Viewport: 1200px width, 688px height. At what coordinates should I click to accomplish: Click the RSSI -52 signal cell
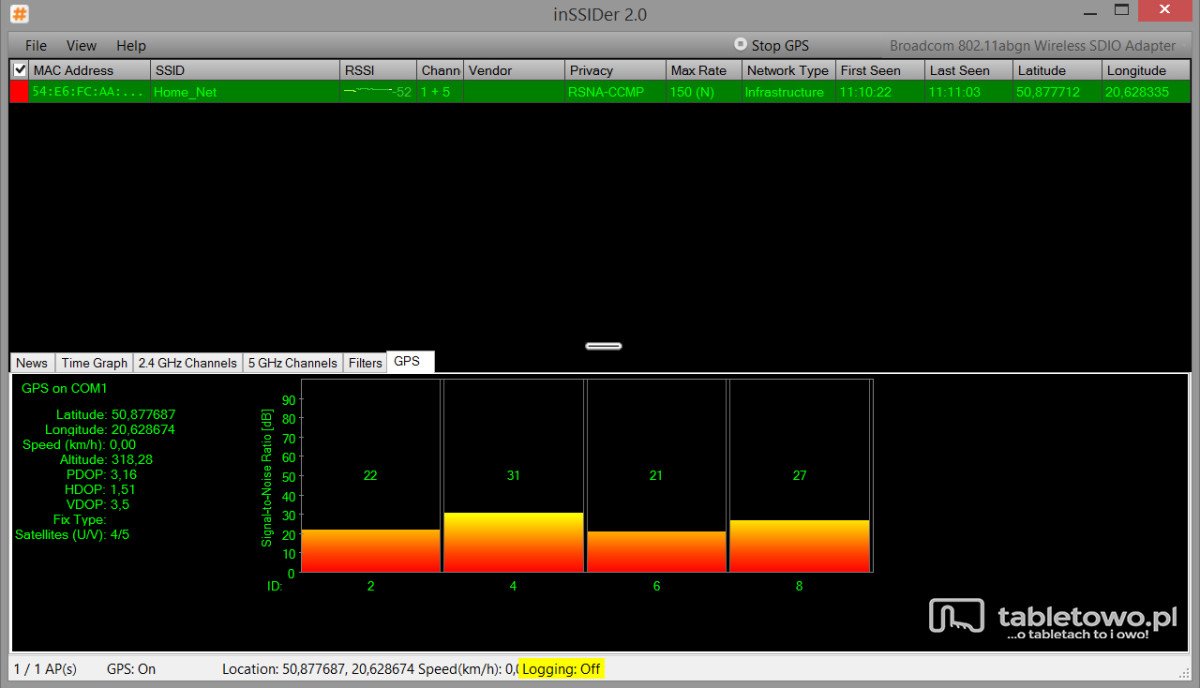point(378,92)
